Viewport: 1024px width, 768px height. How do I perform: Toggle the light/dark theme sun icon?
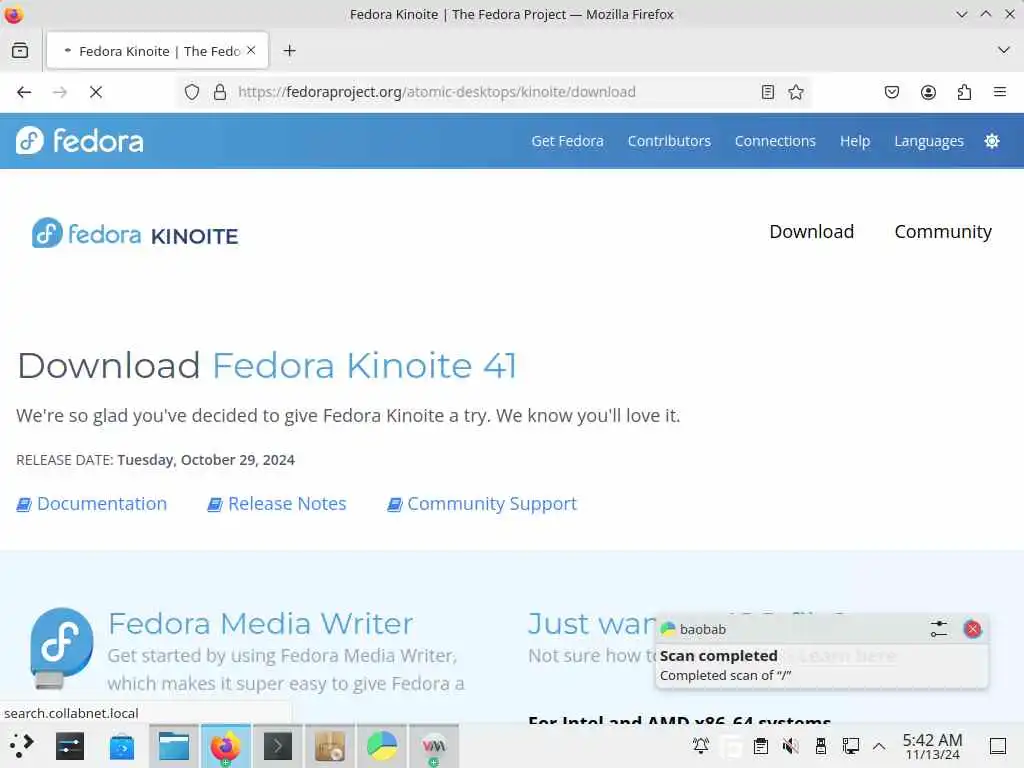[x=991, y=141]
